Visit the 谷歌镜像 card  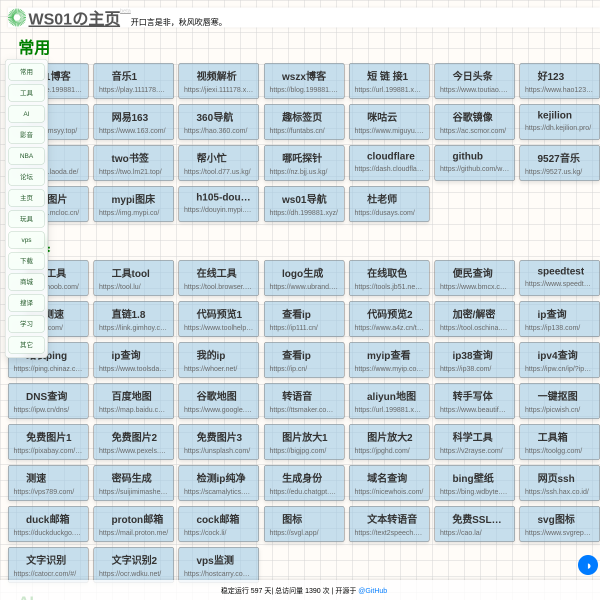coord(474,122)
